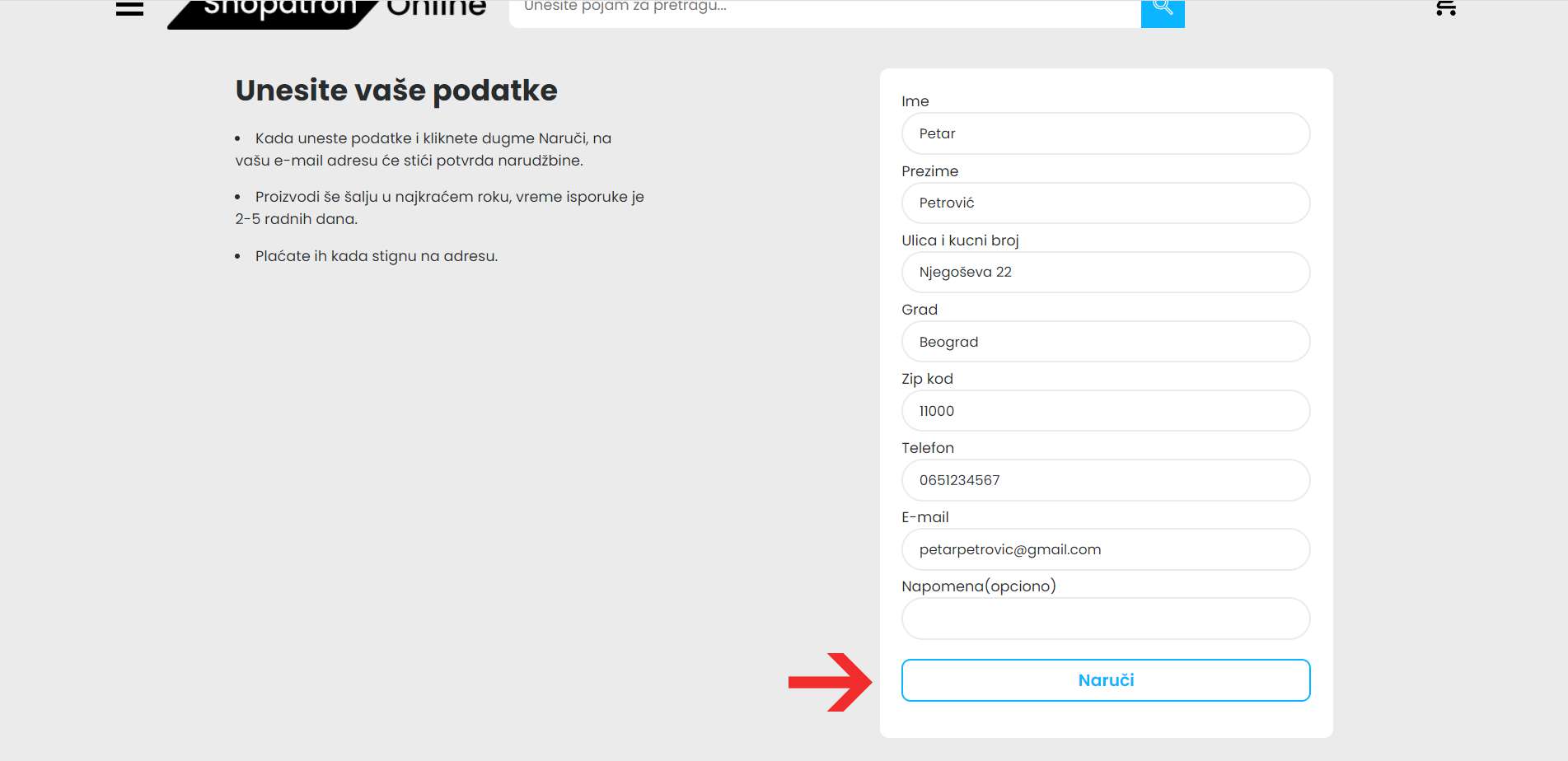Click the Telefon field label
Screen dimensions: 1568x761
(x=927, y=448)
